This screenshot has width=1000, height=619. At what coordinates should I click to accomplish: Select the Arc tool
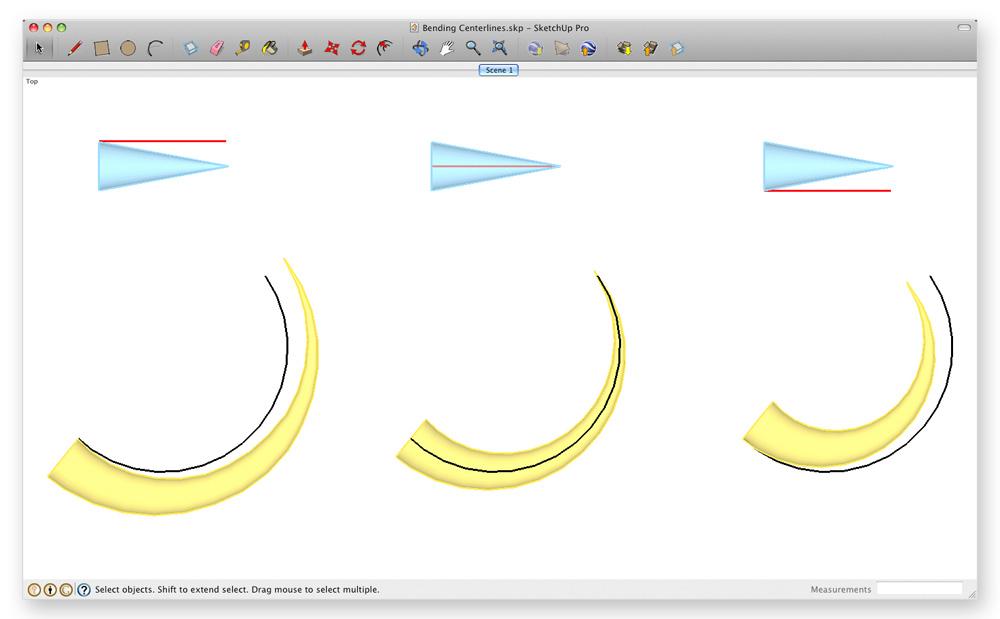coord(155,48)
